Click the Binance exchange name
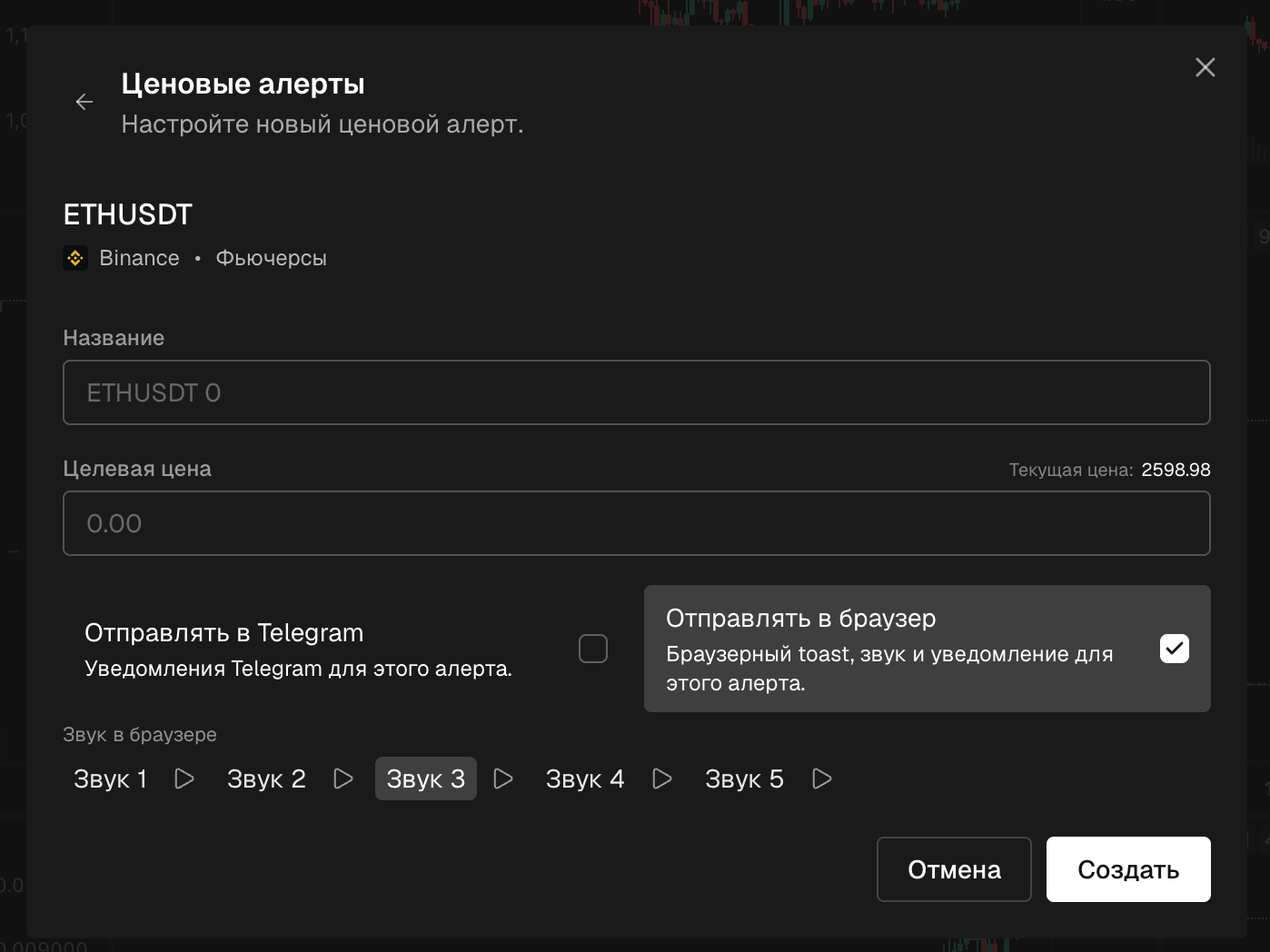The width and height of the screenshot is (1270, 952). click(139, 258)
